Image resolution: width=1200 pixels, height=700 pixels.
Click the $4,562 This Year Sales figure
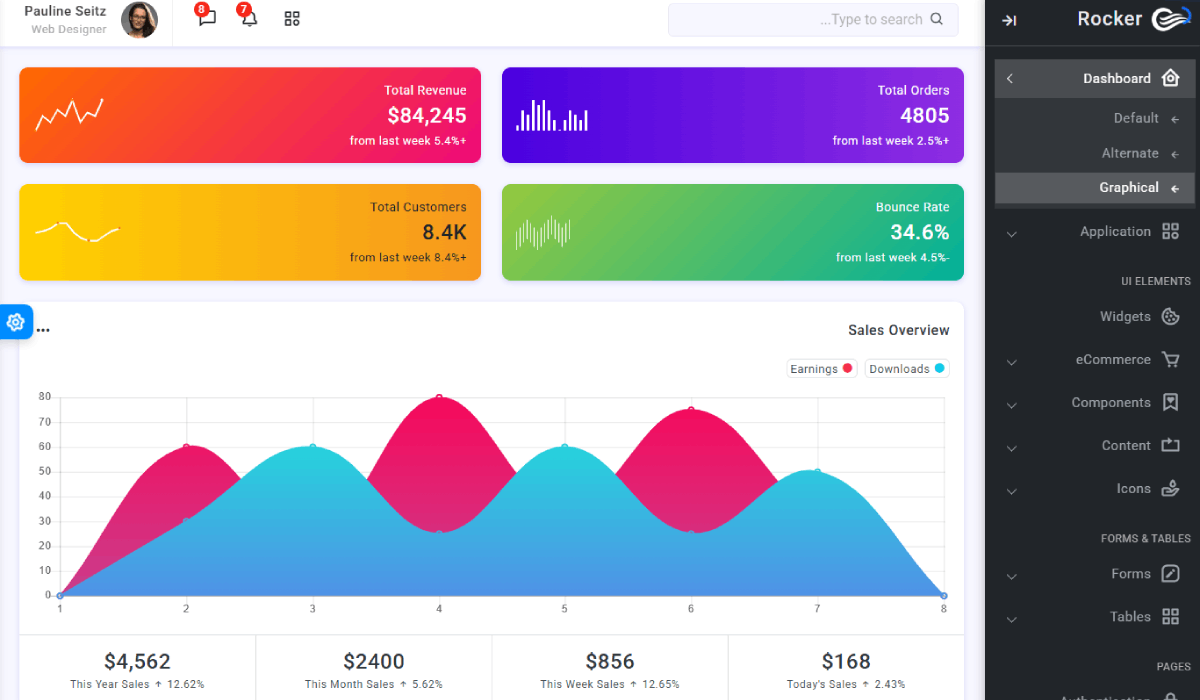pyautogui.click(x=137, y=661)
